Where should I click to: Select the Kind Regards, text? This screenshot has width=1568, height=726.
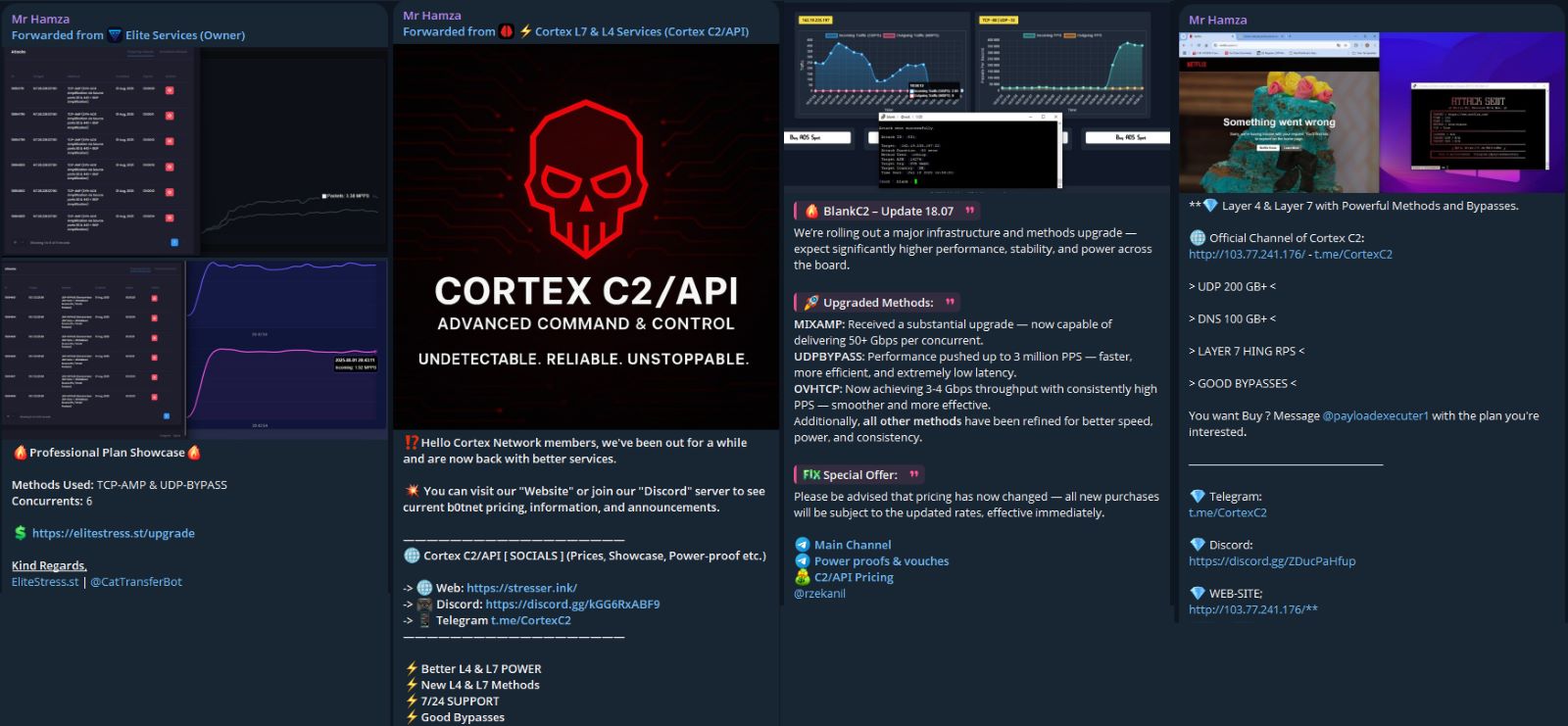[49, 565]
